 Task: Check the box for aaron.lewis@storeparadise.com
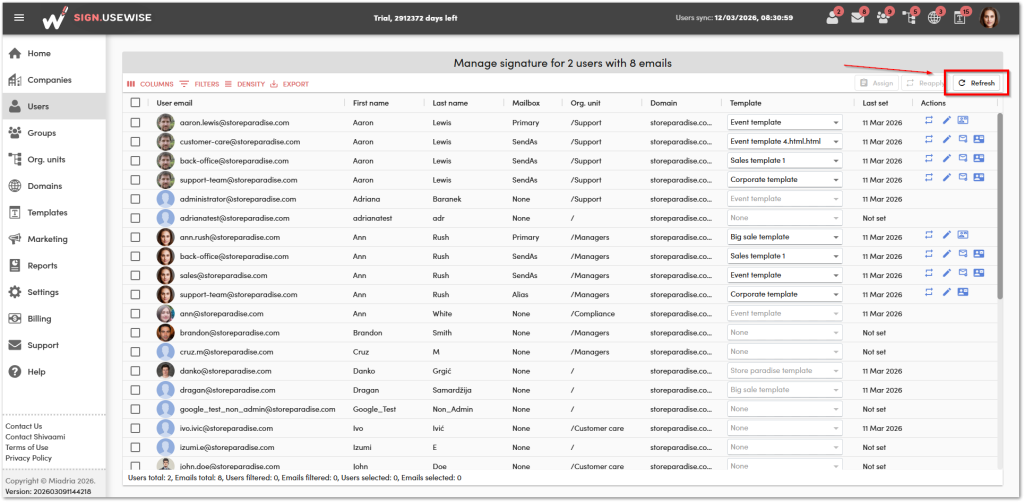click(x=136, y=122)
